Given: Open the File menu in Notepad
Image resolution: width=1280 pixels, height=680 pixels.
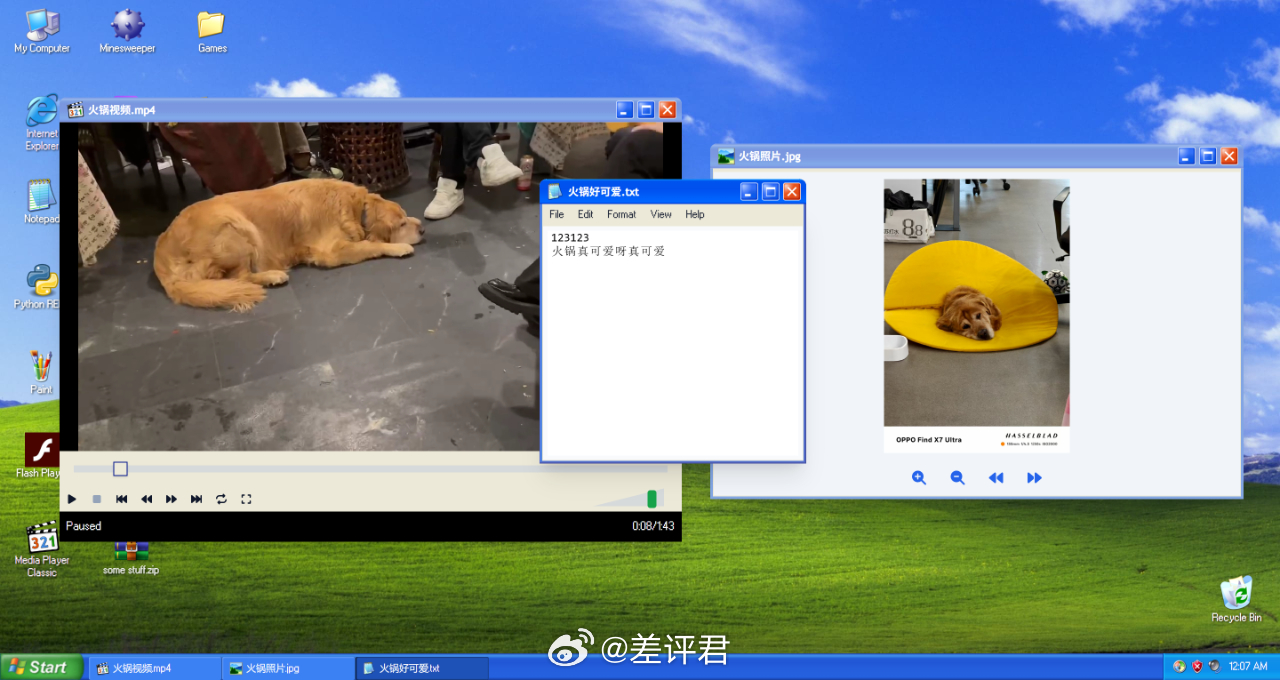Looking at the screenshot, I should (557, 214).
